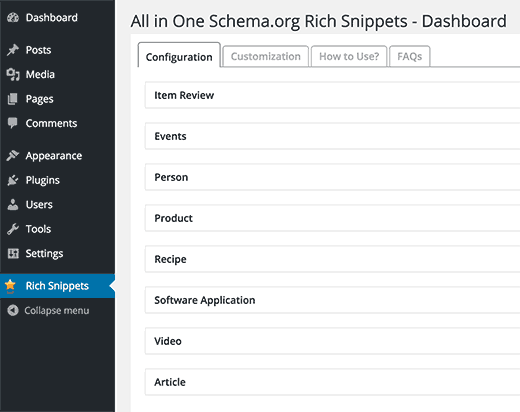Collapse the sidebar with Collapse menu
520x412 pixels.
(48, 311)
